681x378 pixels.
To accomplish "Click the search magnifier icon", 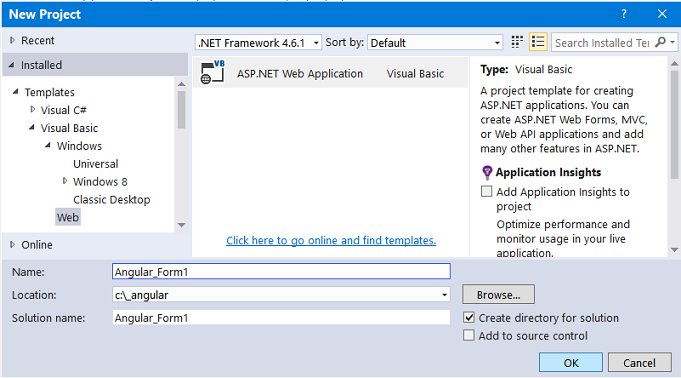I will [x=660, y=42].
